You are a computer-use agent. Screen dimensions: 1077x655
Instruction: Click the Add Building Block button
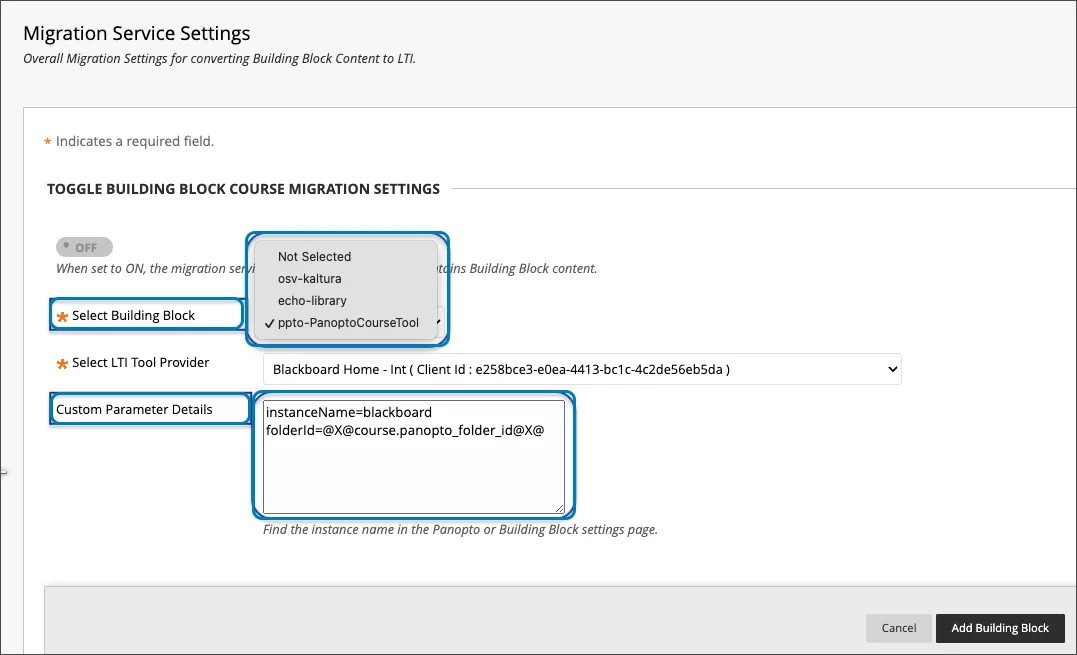tap(999, 628)
